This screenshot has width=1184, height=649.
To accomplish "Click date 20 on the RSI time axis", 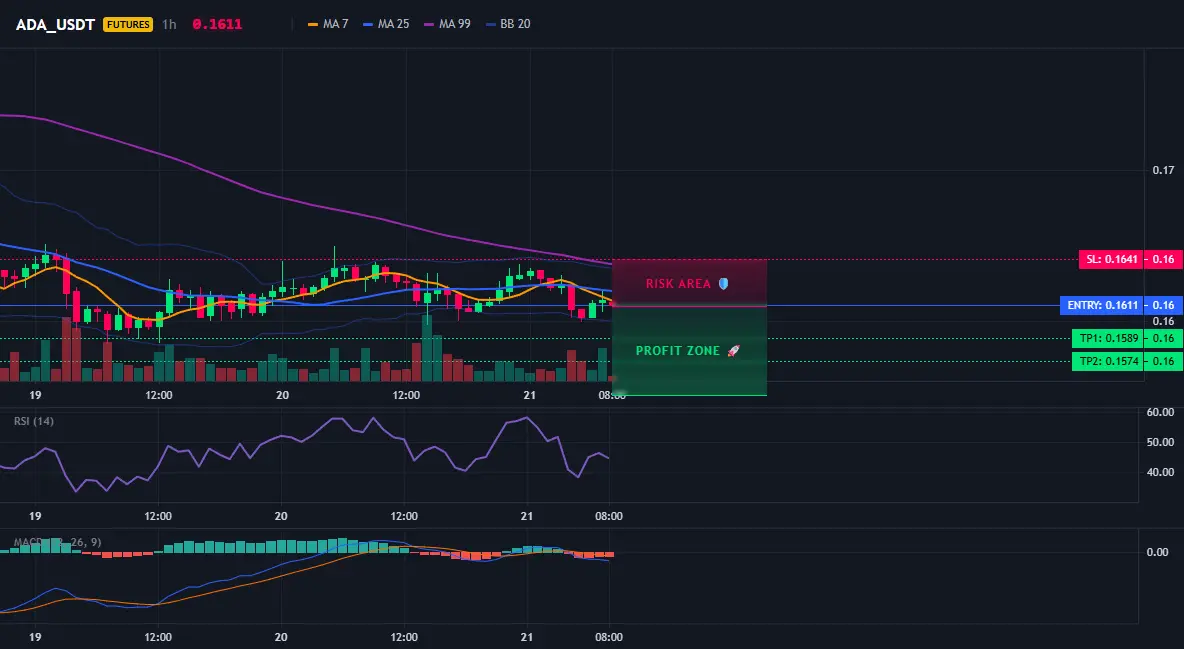I will point(281,517).
